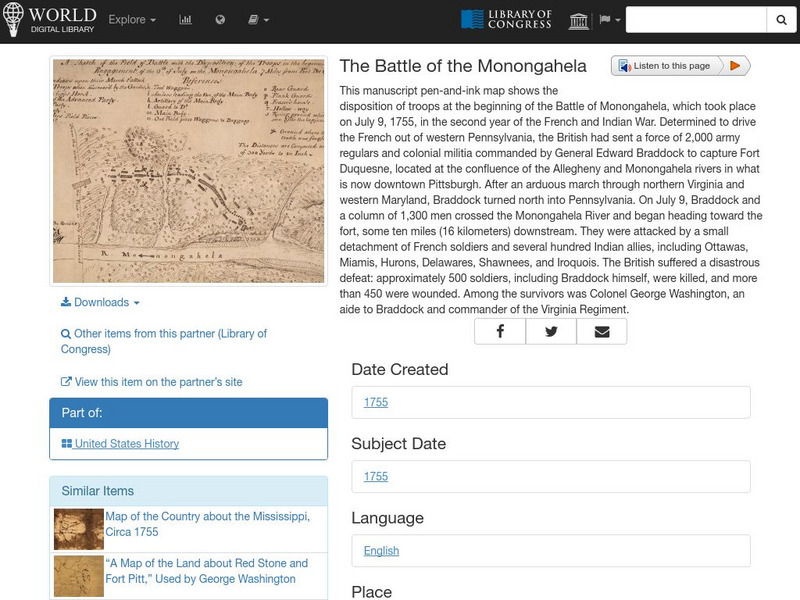Click the UNESCO temple icon
The image size is (800, 600).
(x=579, y=21)
